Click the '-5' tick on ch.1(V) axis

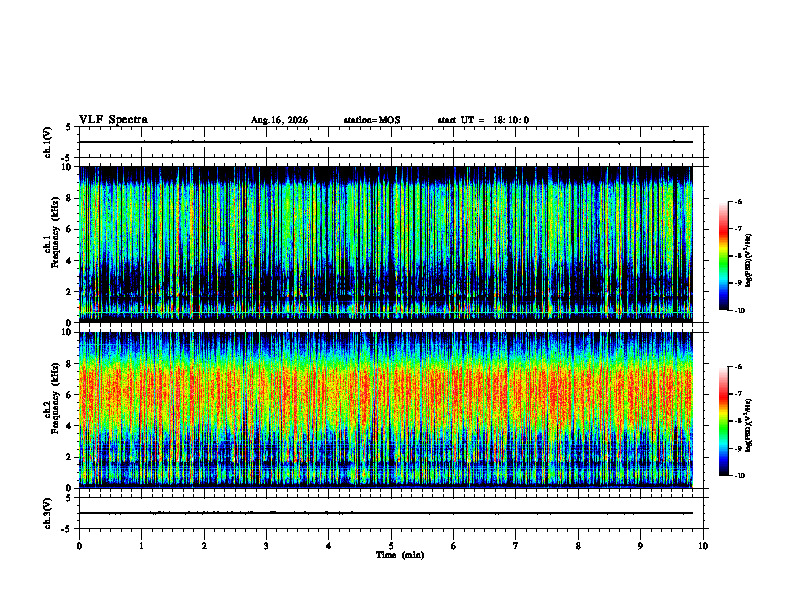coord(67,158)
